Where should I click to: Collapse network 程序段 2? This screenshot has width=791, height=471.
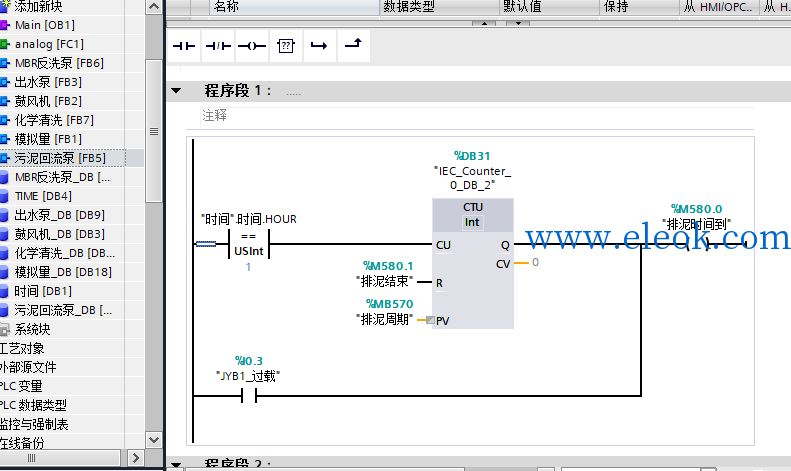176,464
